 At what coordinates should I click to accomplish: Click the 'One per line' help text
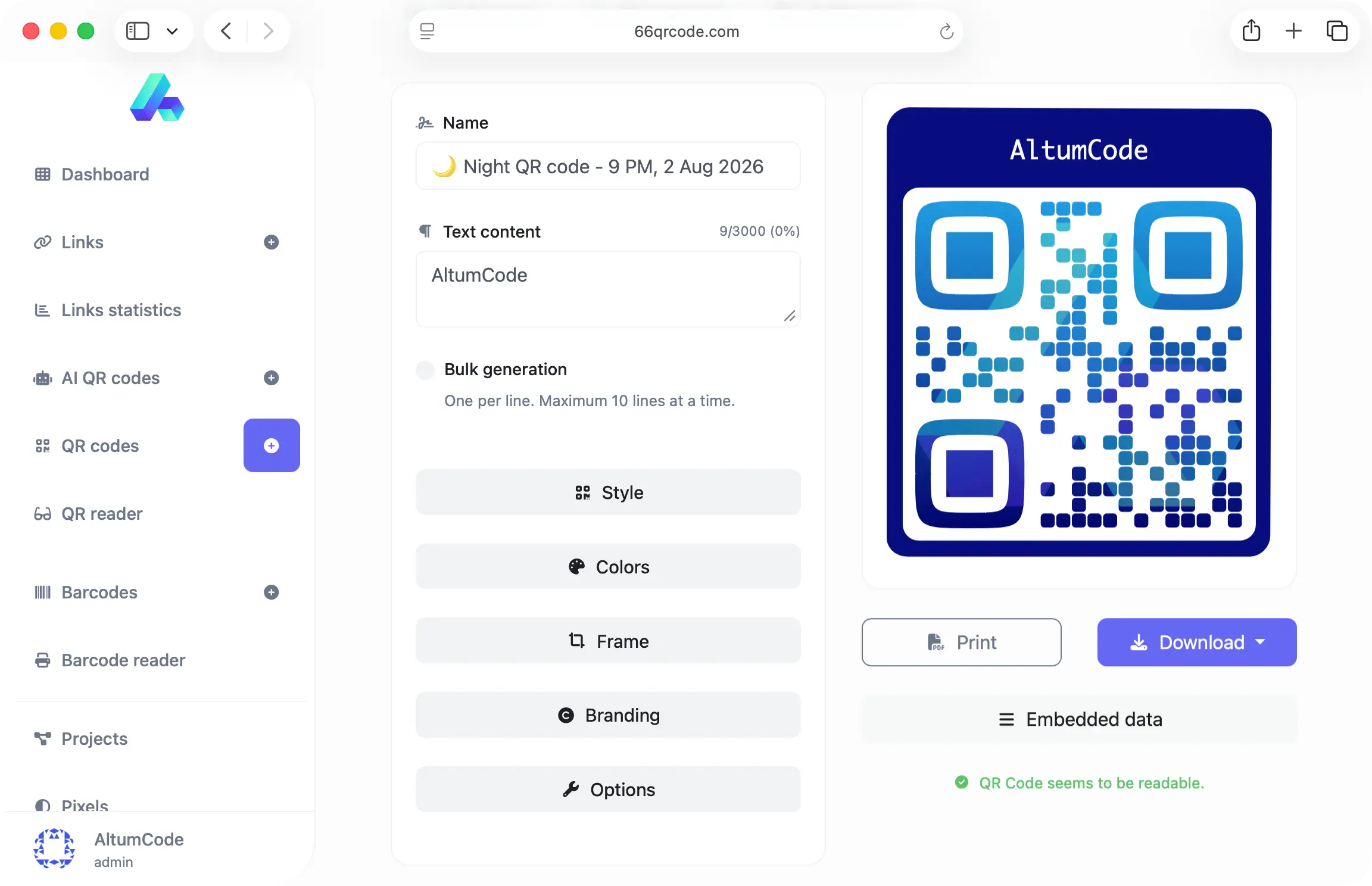590,401
